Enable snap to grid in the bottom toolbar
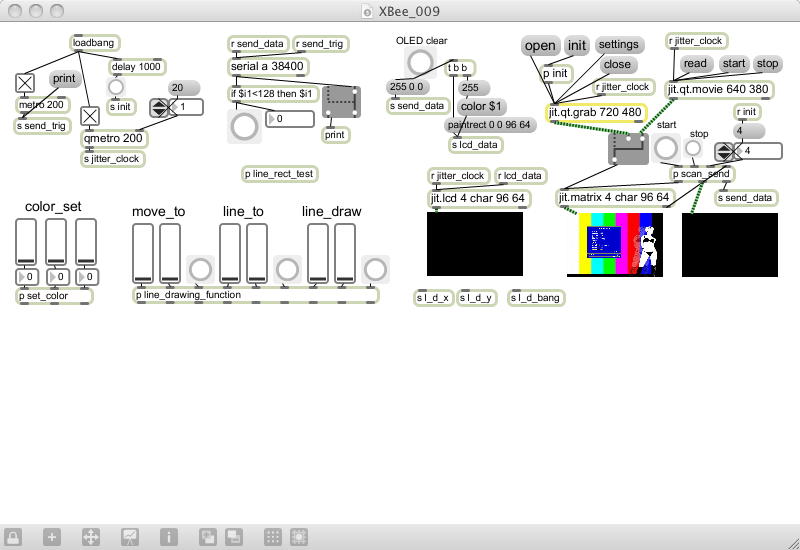This screenshot has height=550, width=800. point(299,537)
